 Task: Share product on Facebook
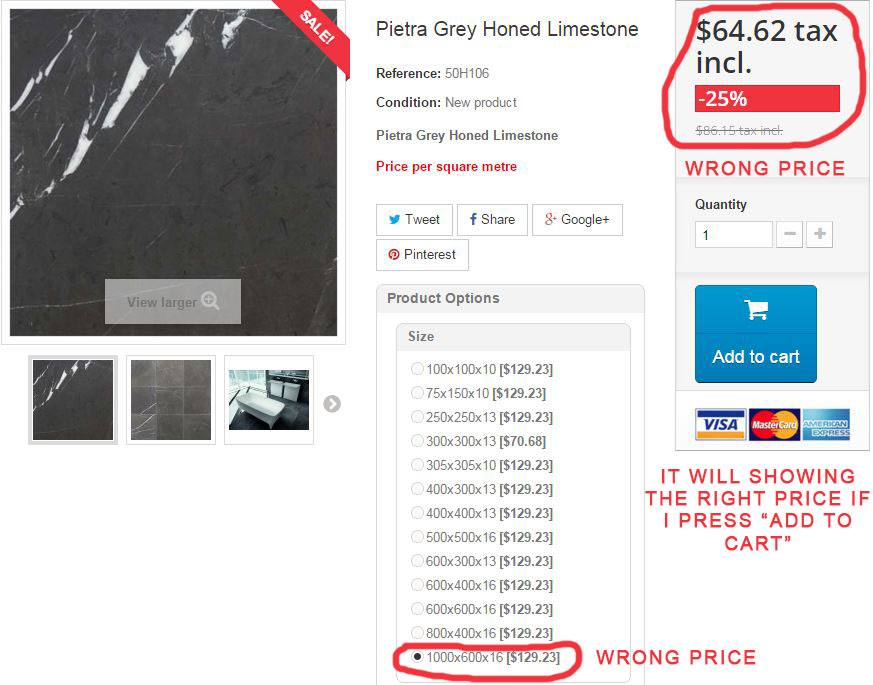[x=492, y=219]
